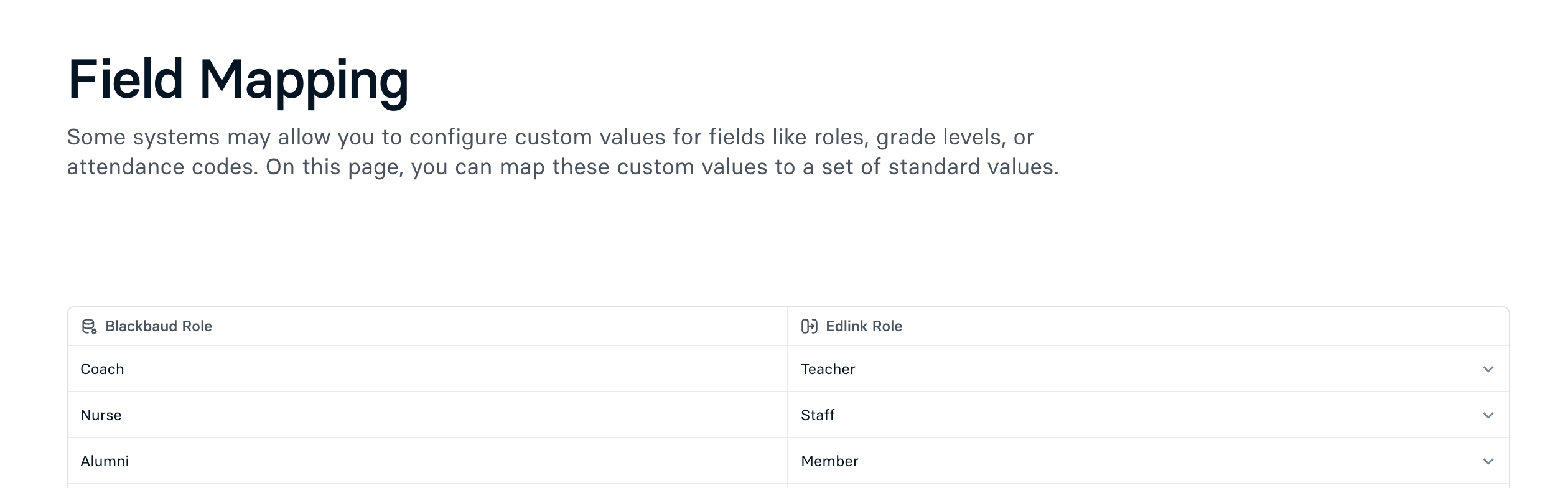The width and height of the screenshot is (1568, 488).
Task: Click the Coach role cell
Action: pyautogui.click(x=103, y=369)
